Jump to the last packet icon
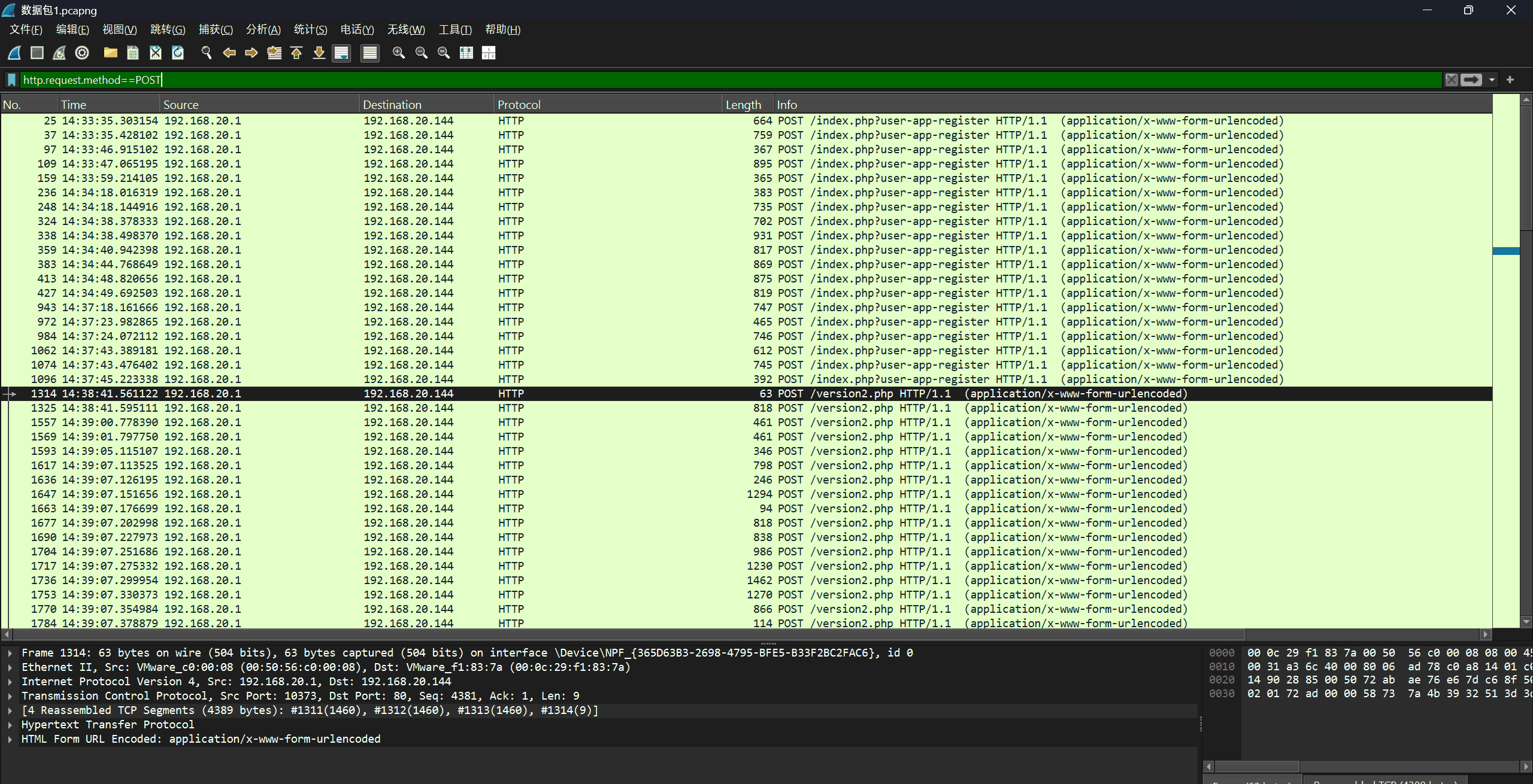Viewport: 1533px width, 784px height. [319, 53]
